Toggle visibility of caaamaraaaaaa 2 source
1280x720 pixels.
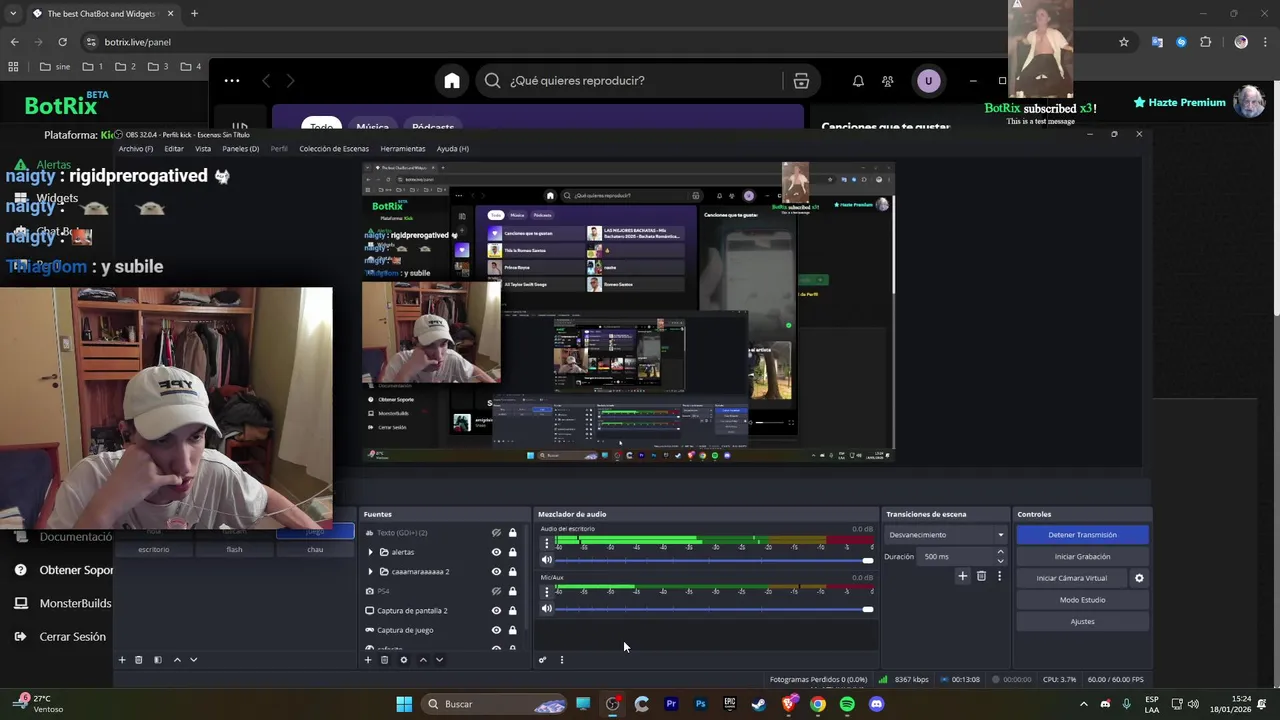[496, 572]
